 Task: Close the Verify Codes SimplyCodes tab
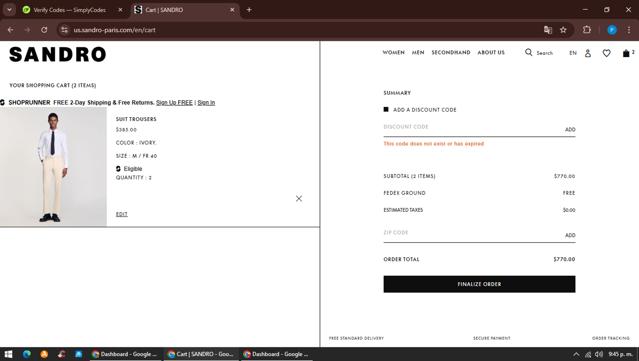[120, 10]
